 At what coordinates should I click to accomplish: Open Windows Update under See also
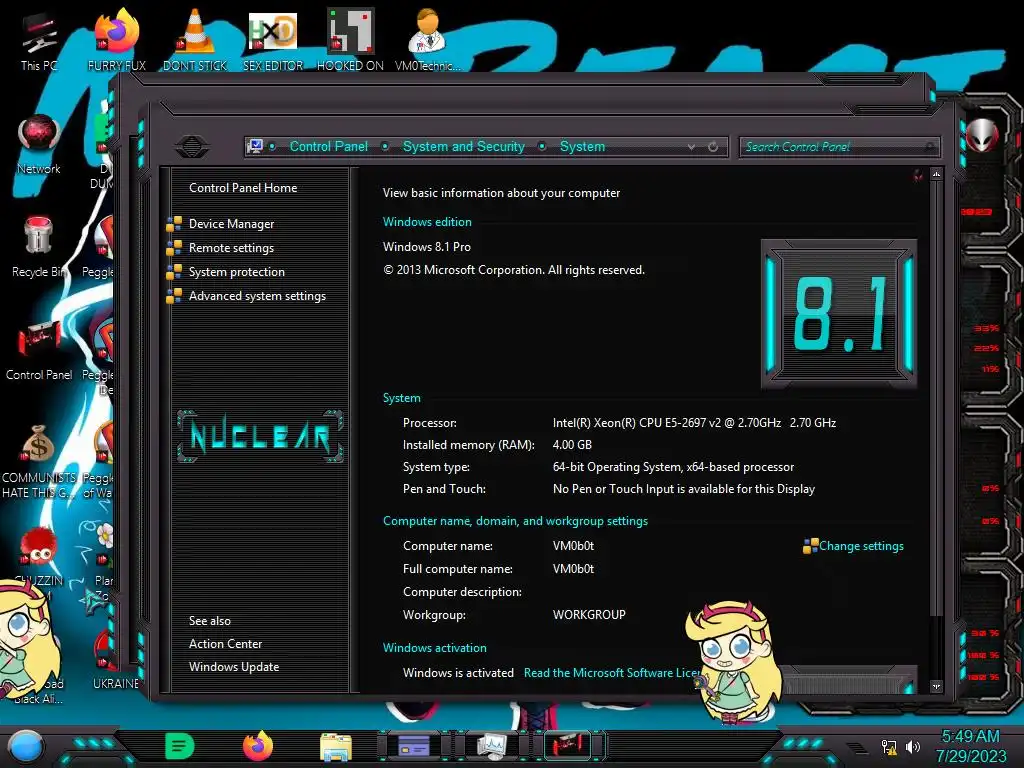[x=234, y=667]
